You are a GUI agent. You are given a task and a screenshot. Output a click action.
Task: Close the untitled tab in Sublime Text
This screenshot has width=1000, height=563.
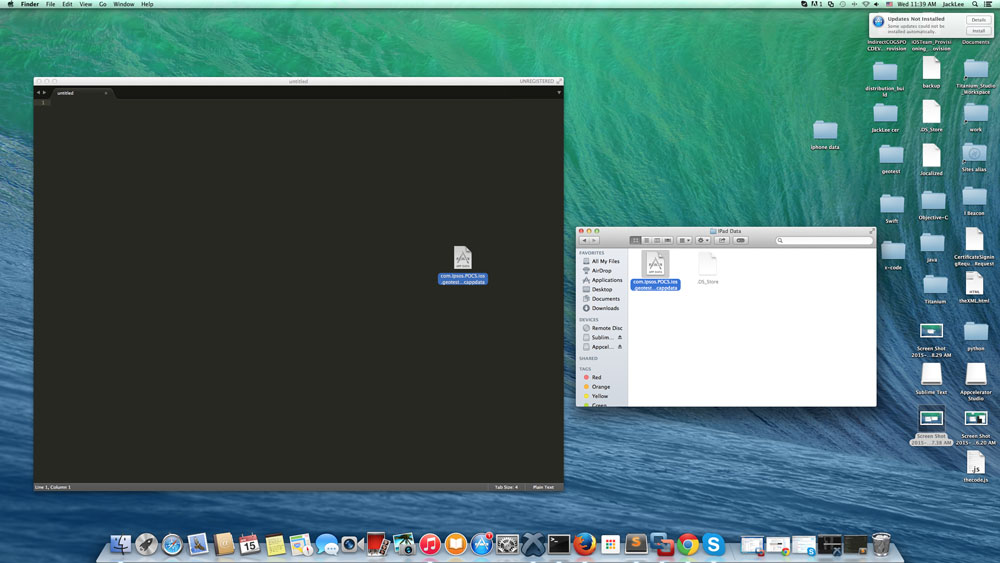(x=106, y=93)
